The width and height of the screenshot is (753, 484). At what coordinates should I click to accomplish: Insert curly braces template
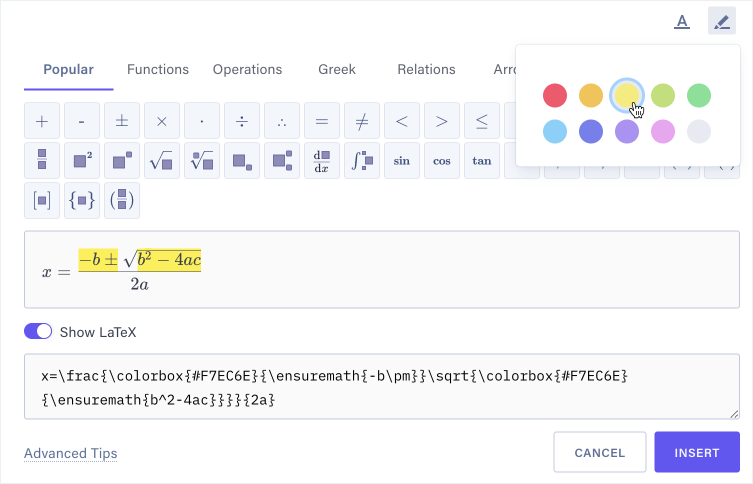[82, 200]
